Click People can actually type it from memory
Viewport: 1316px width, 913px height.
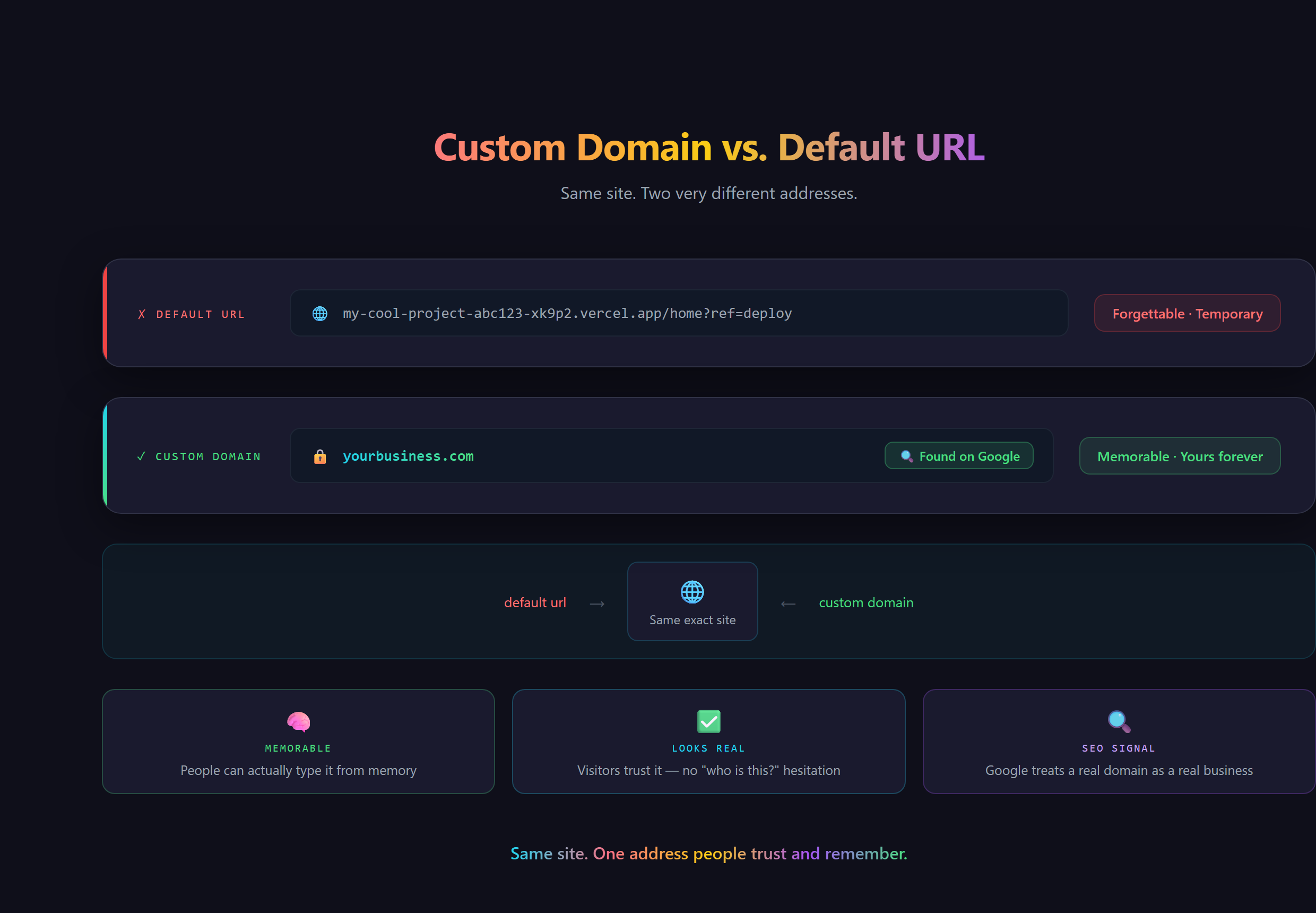click(299, 771)
